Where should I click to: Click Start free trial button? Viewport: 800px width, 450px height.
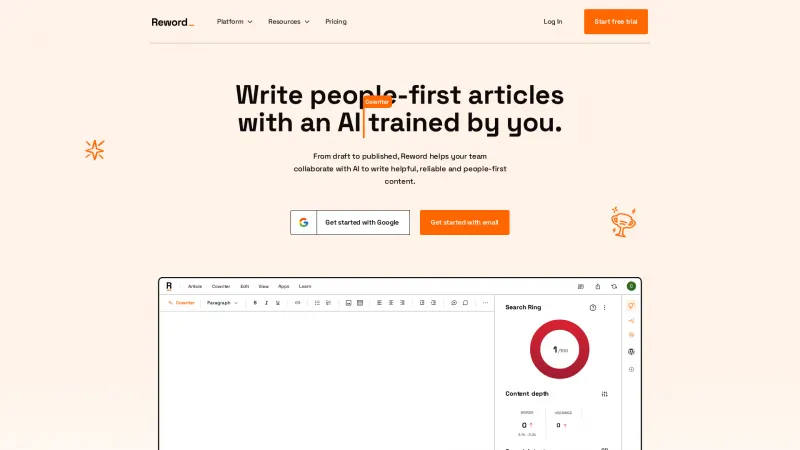[x=616, y=21]
